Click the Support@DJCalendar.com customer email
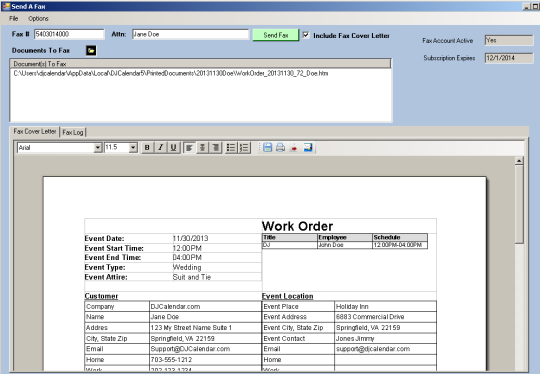540x374 pixels. click(206, 349)
